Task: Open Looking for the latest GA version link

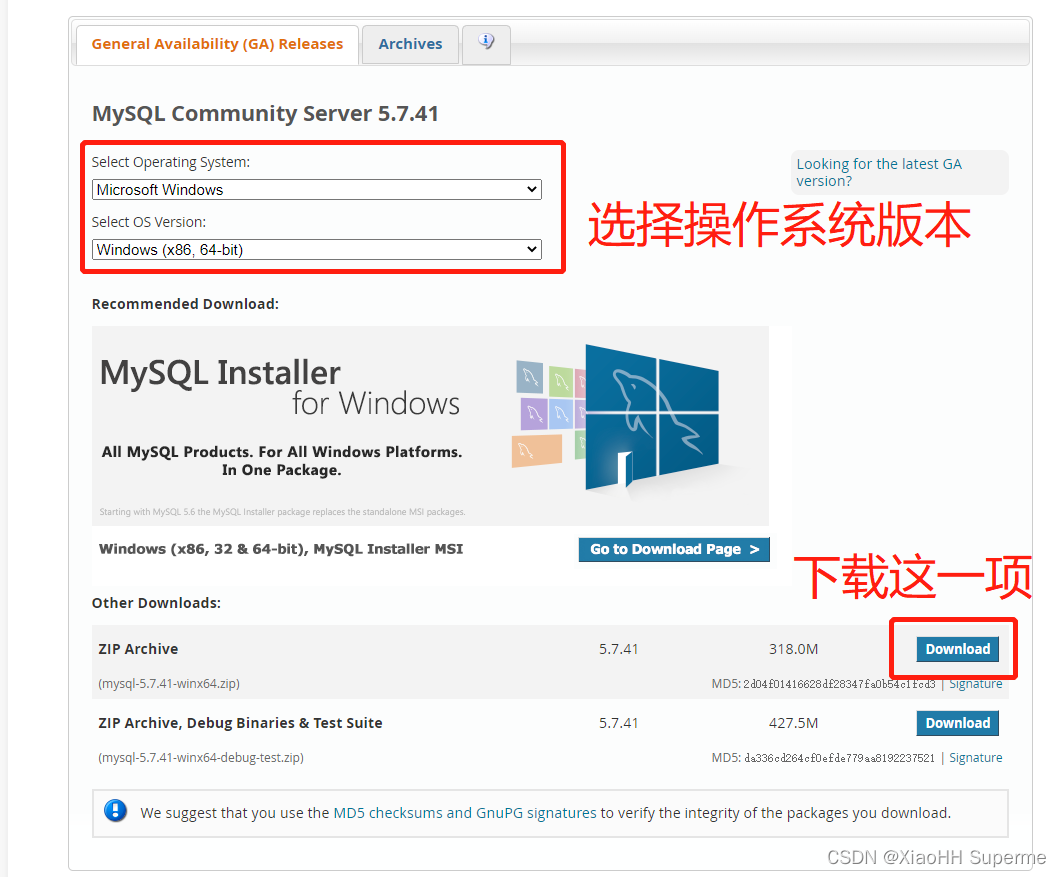Action: [878, 173]
